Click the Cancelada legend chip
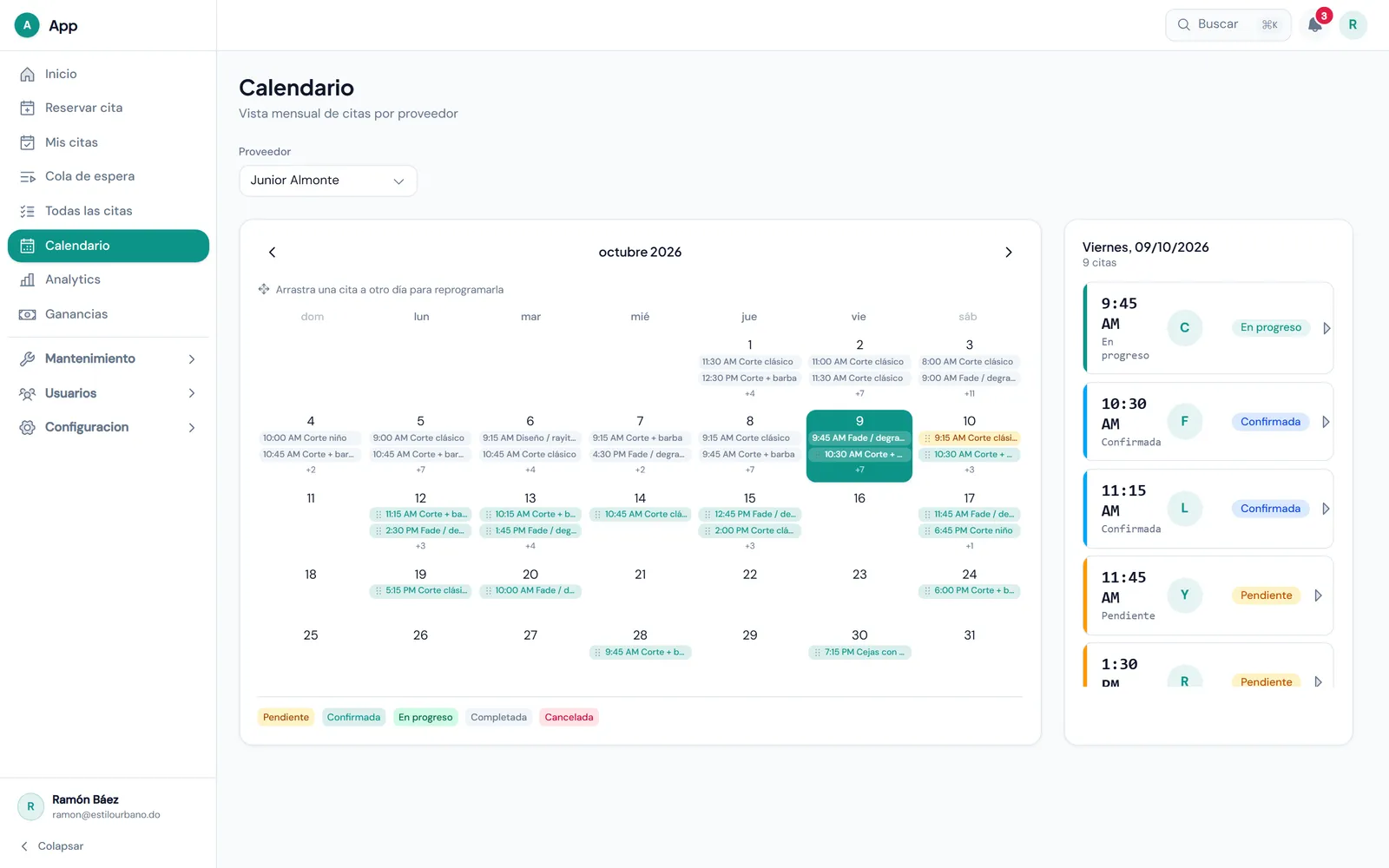 pos(569,717)
